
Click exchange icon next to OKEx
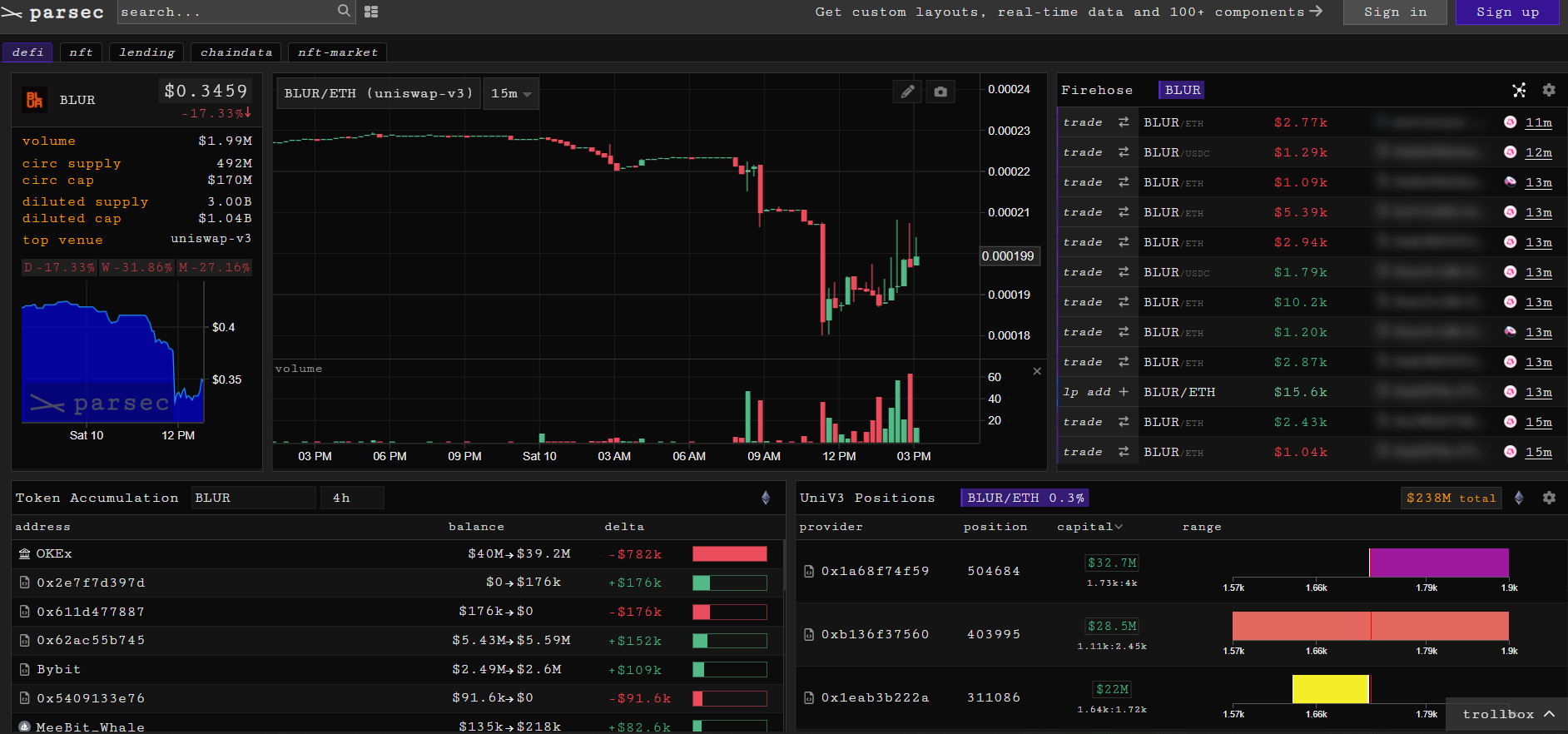point(25,553)
